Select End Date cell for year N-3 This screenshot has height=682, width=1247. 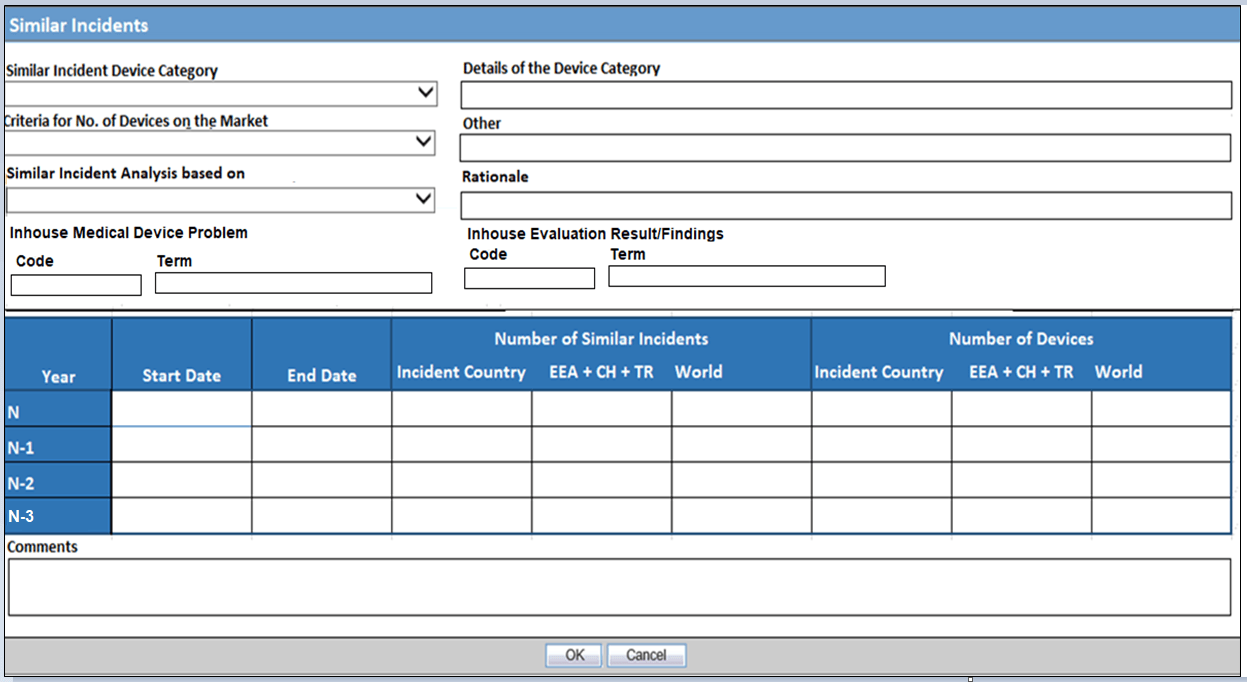321,516
